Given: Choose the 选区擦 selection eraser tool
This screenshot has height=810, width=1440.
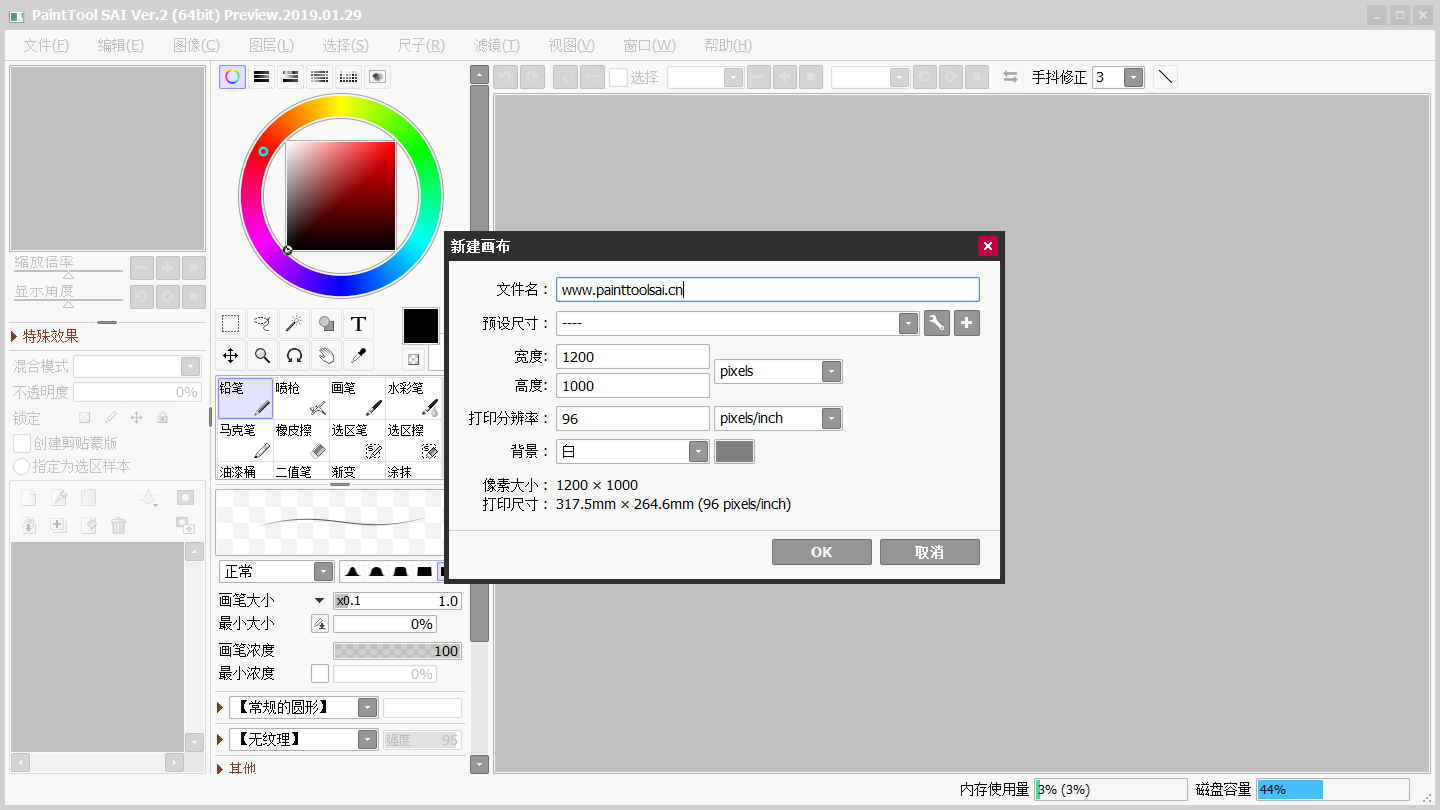Looking at the screenshot, I should point(413,440).
